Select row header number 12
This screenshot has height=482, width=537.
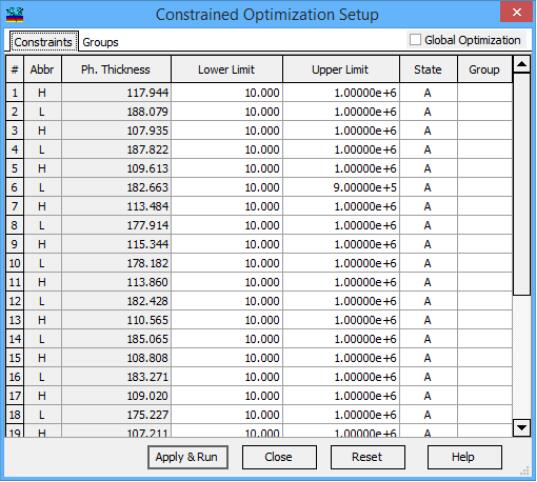[x=15, y=301]
